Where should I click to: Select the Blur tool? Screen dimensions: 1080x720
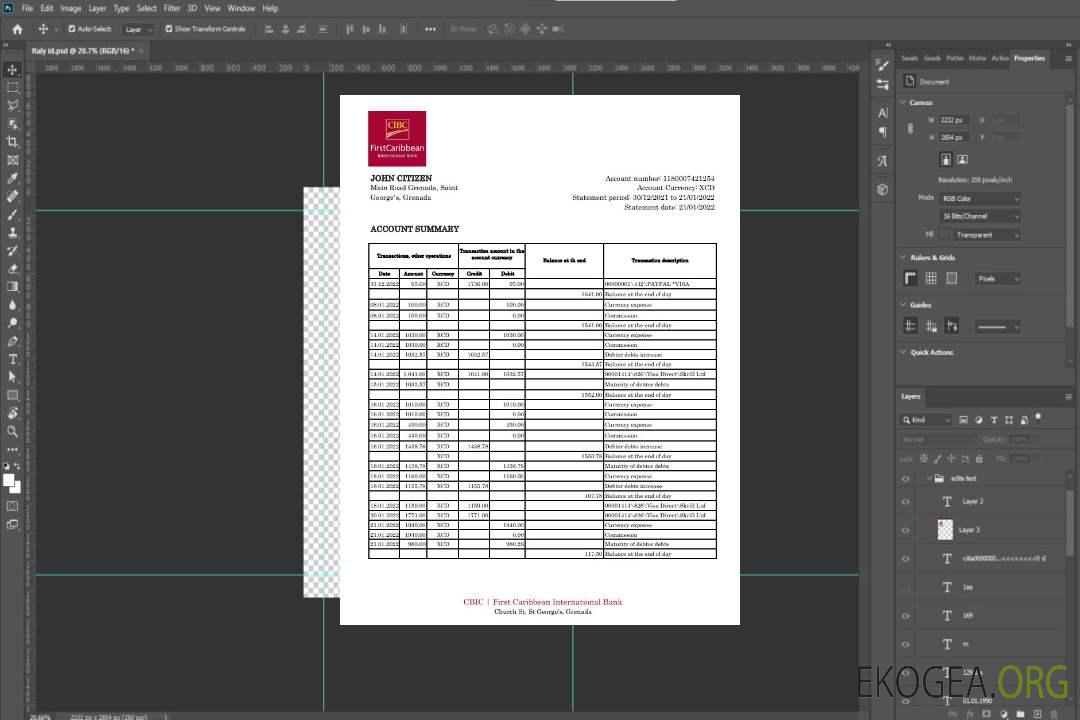click(x=12, y=305)
